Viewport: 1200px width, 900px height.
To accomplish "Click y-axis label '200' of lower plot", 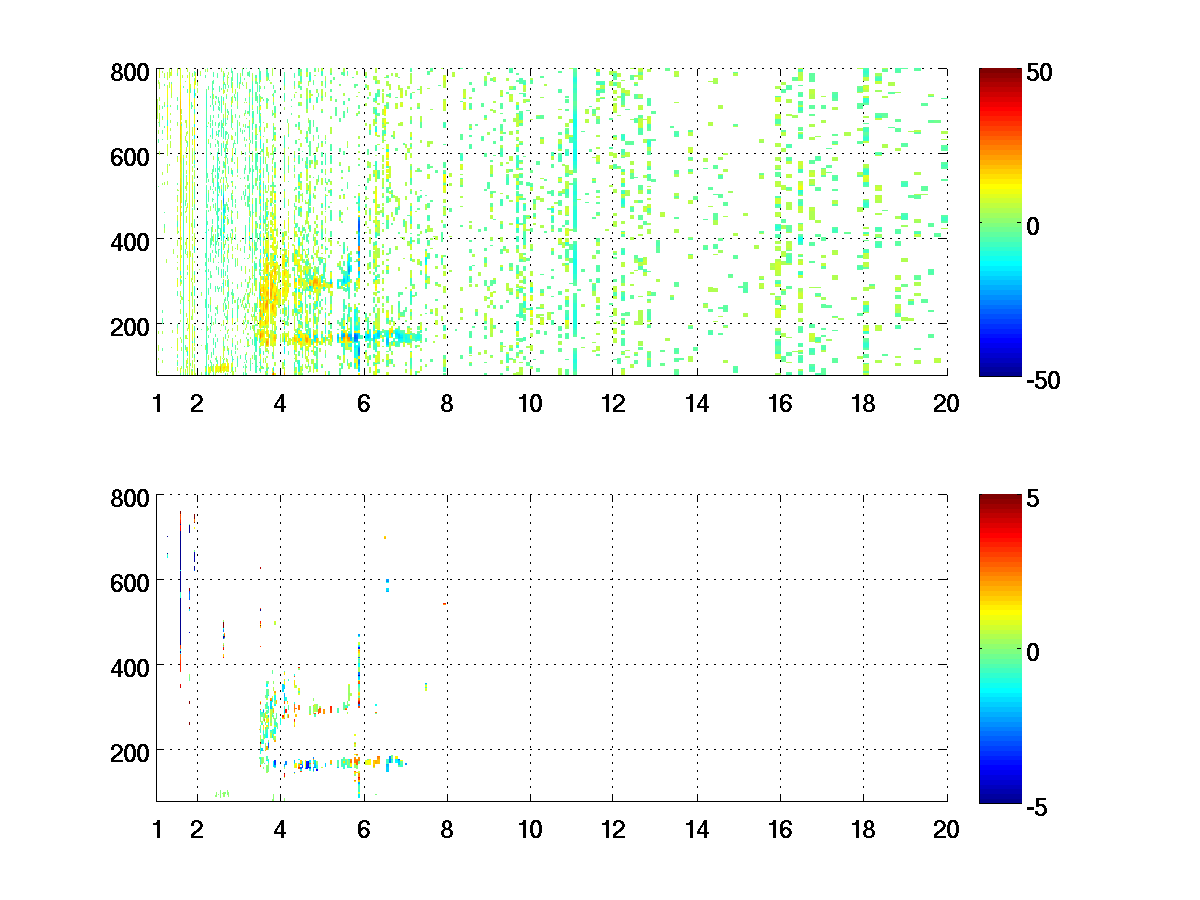I will tap(130, 752).
